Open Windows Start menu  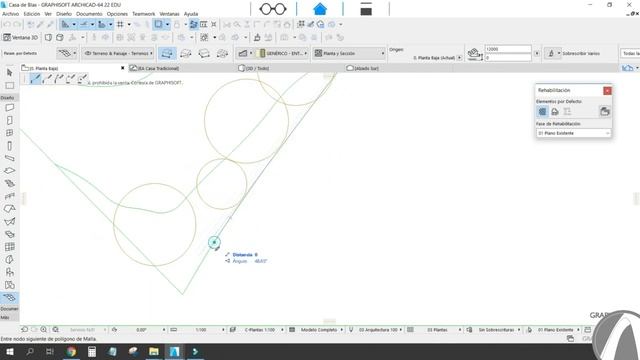pos(9,351)
